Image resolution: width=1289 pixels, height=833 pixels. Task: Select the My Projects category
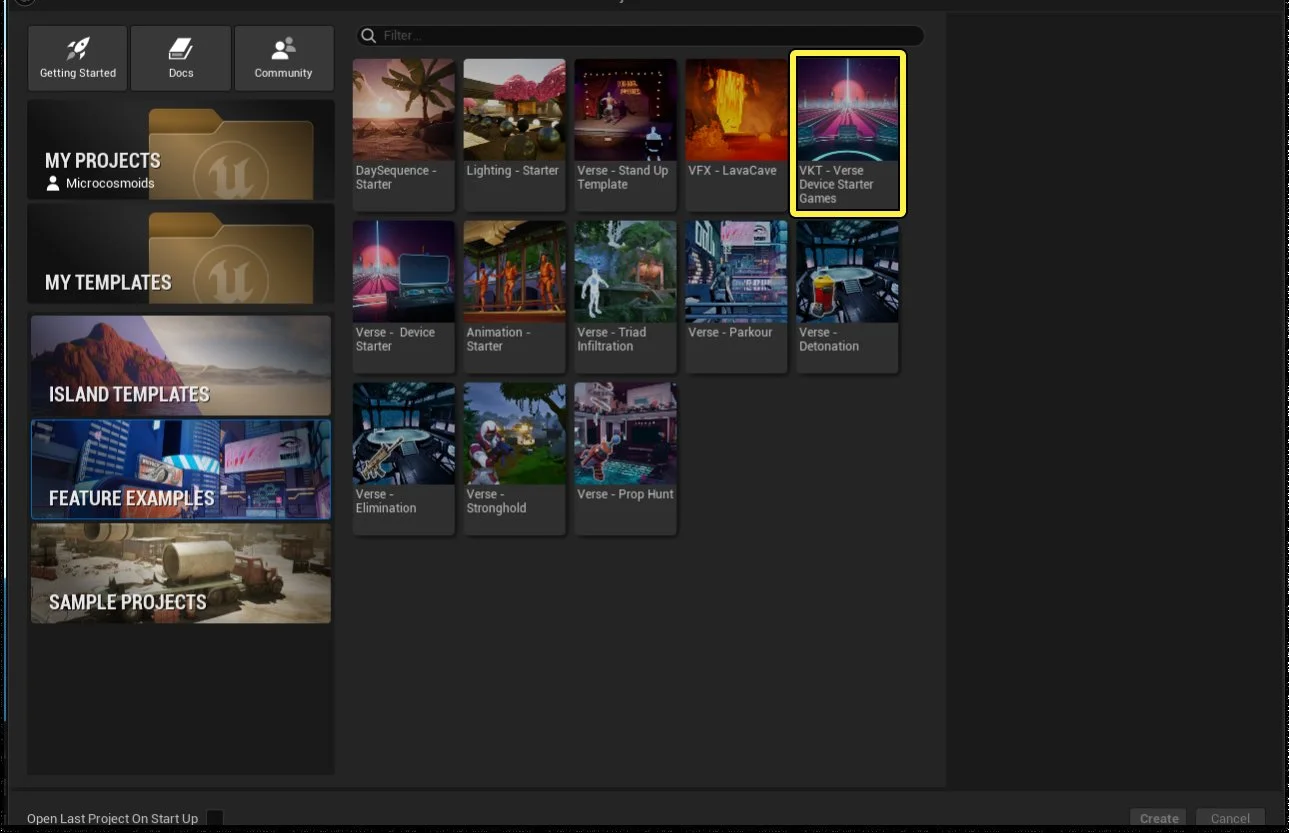pyautogui.click(x=181, y=150)
